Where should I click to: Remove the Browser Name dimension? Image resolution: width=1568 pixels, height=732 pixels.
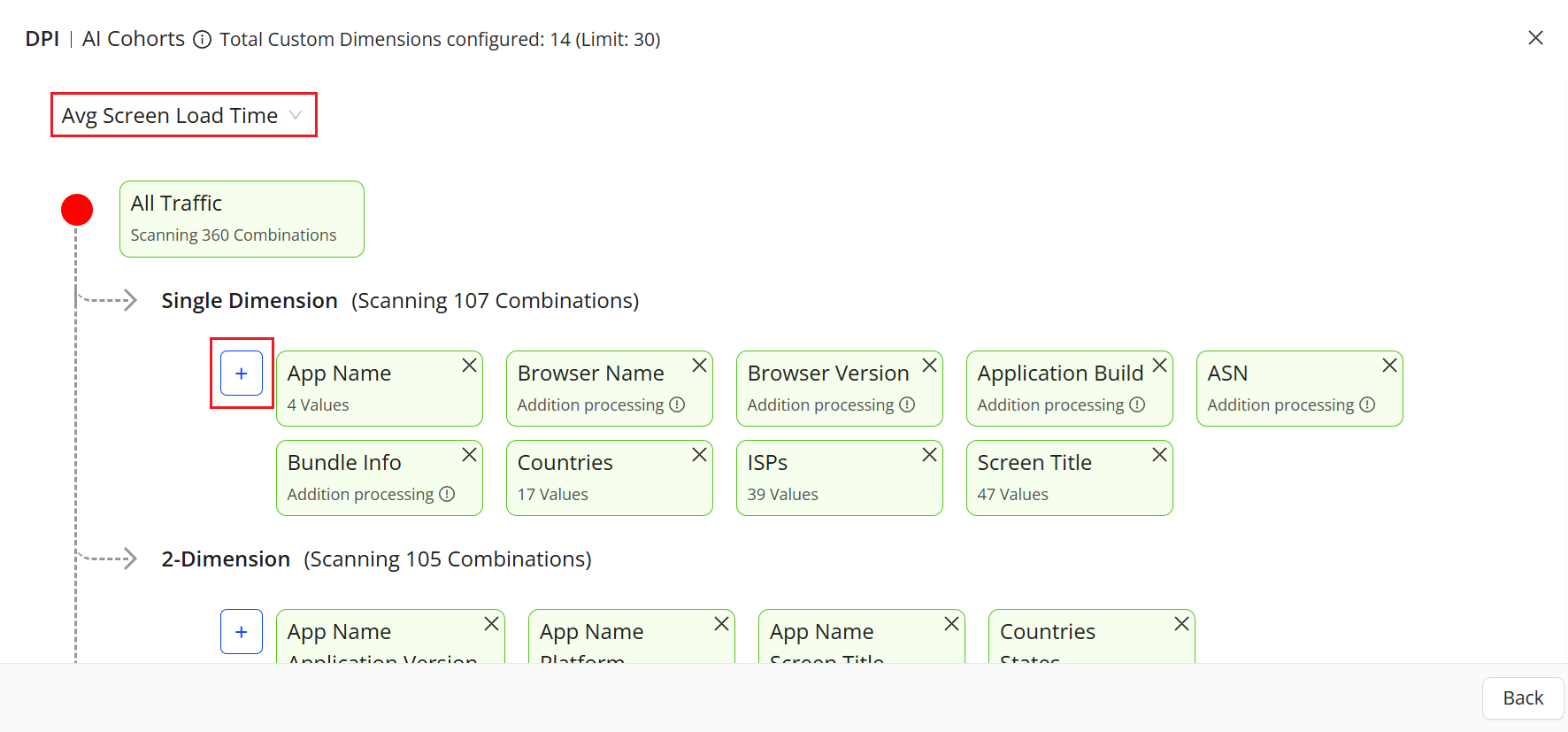tap(700, 366)
